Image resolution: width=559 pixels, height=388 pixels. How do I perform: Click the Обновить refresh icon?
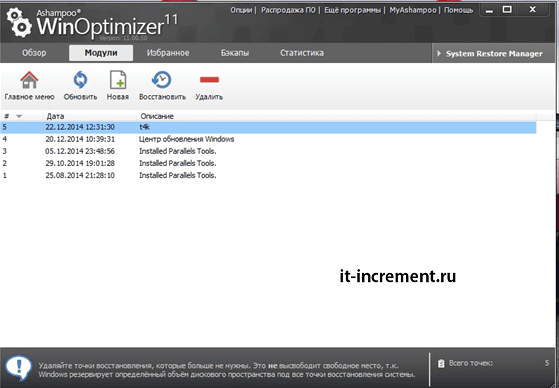(x=80, y=80)
